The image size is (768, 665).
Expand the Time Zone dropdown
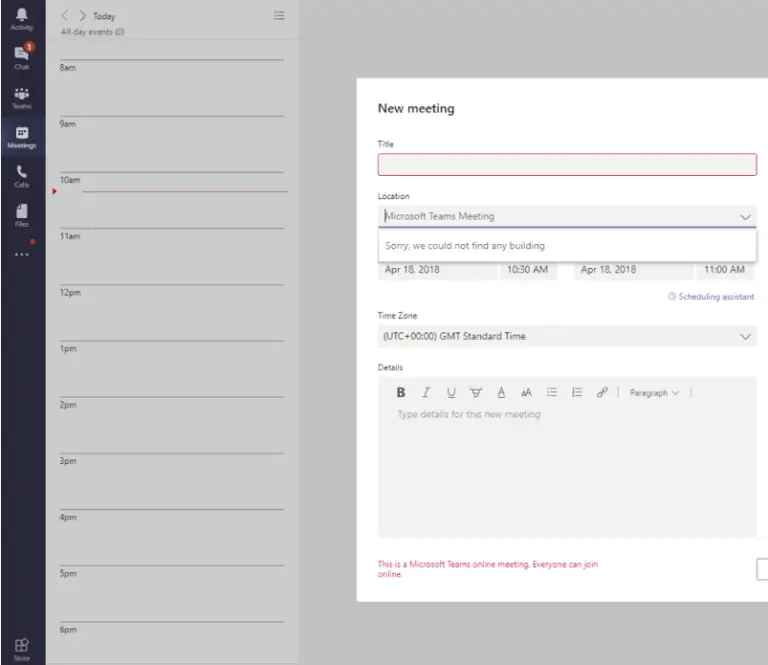(745, 337)
